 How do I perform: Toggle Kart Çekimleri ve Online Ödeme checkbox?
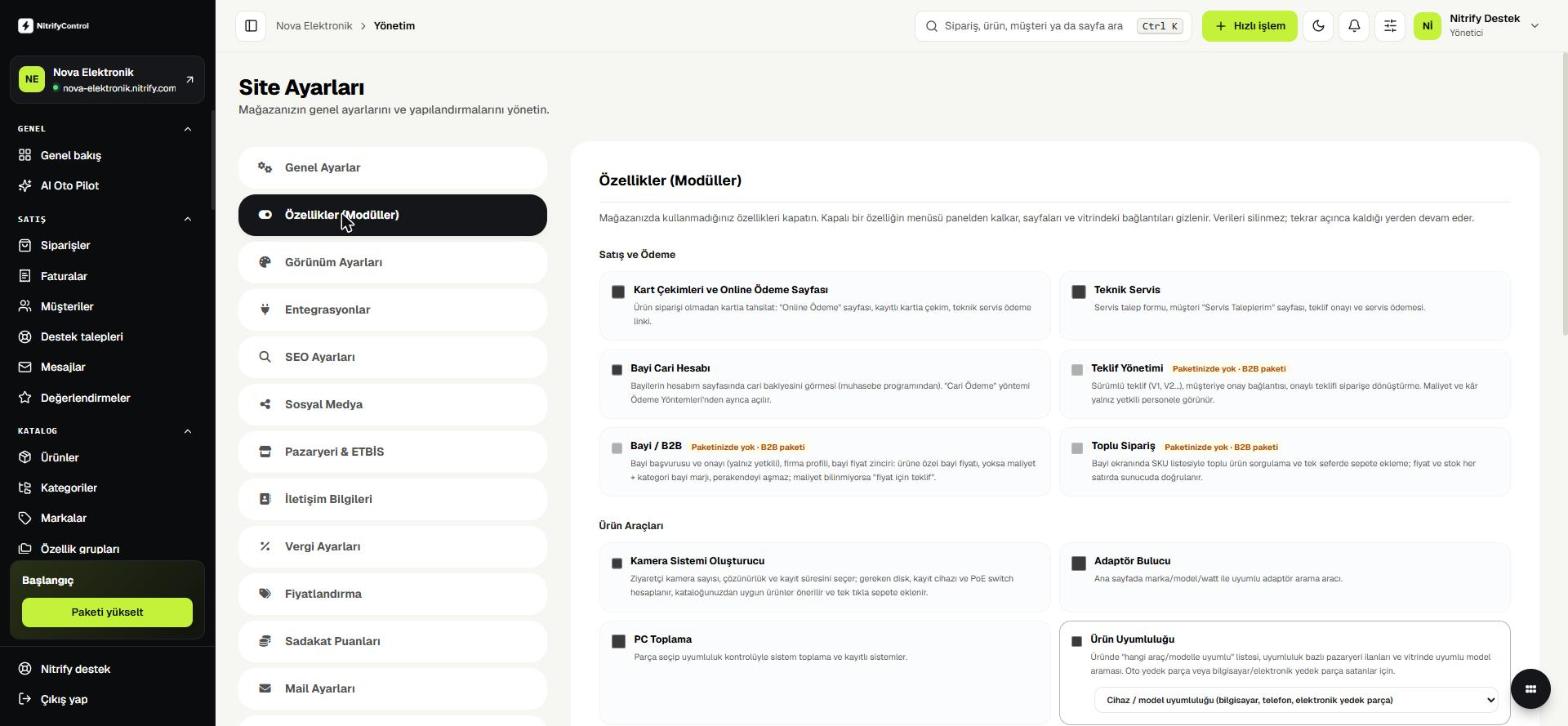click(618, 292)
